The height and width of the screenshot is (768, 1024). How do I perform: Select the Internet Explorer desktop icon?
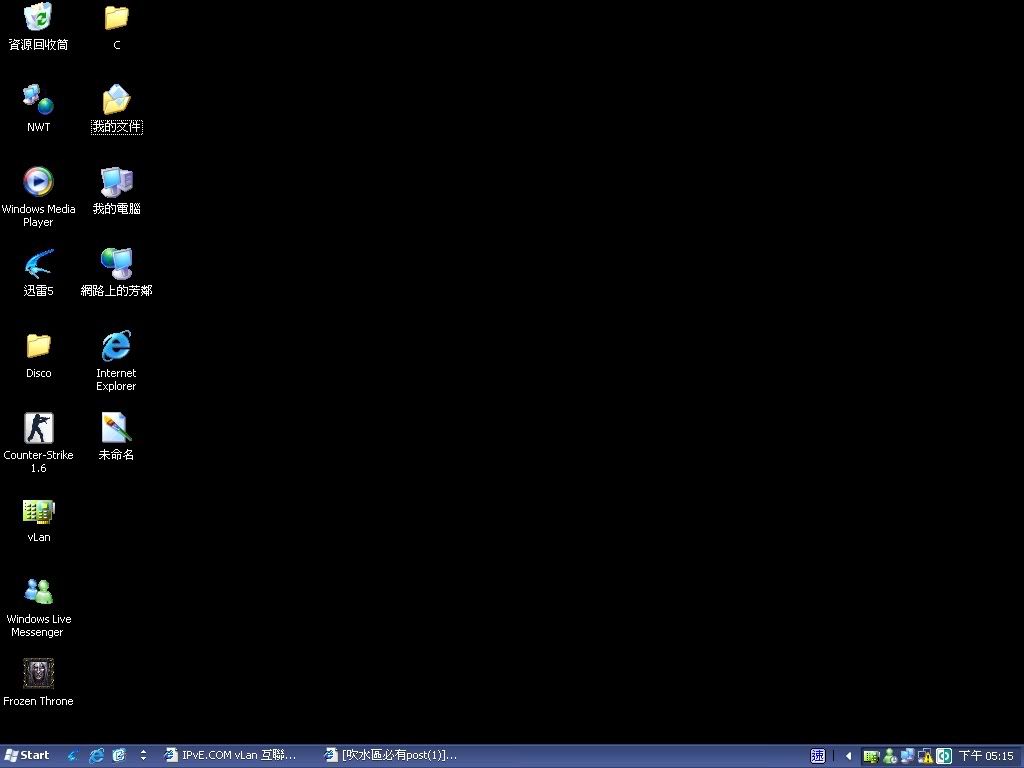click(116, 347)
